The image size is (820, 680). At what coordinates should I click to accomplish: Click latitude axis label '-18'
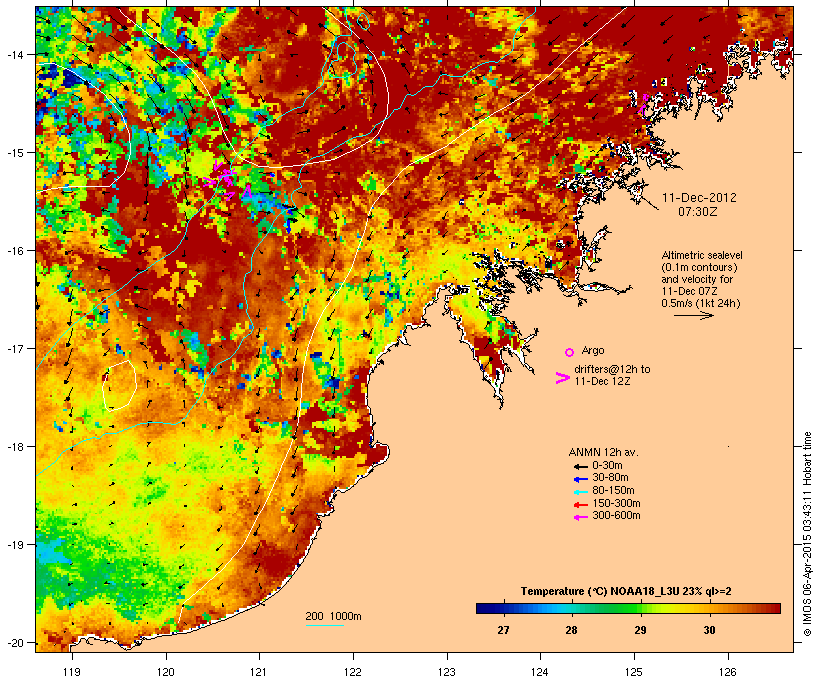[15, 446]
